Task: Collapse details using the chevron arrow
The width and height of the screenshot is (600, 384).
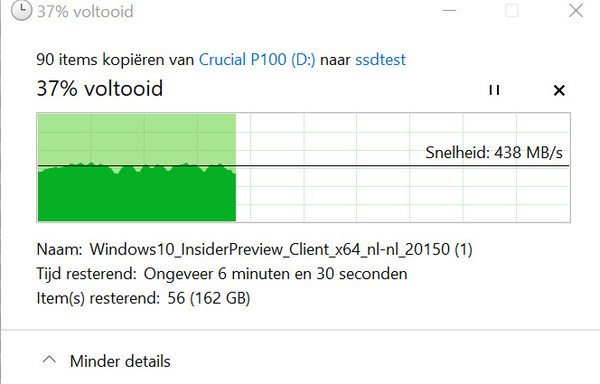Action: pyautogui.click(x=49, y=360)
